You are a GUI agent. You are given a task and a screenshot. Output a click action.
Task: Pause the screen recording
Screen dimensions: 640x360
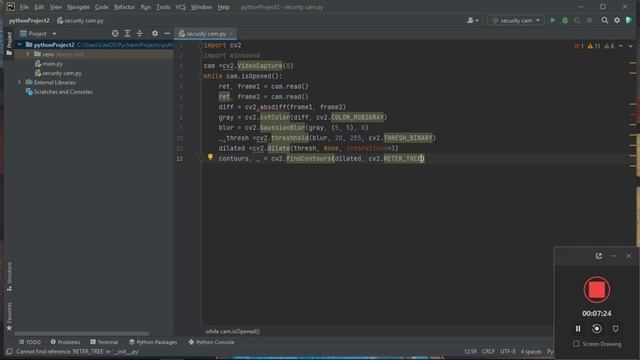[578, 329]
